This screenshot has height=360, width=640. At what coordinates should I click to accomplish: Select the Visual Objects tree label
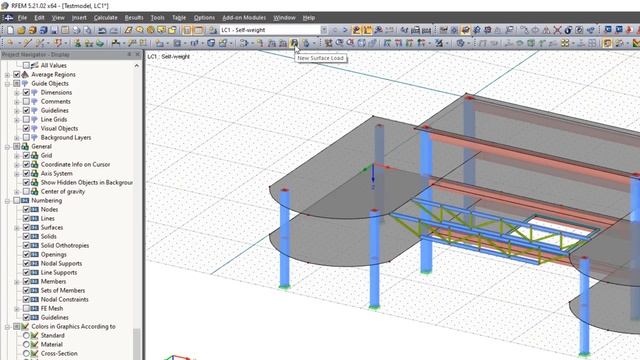[x=59, y=128]
